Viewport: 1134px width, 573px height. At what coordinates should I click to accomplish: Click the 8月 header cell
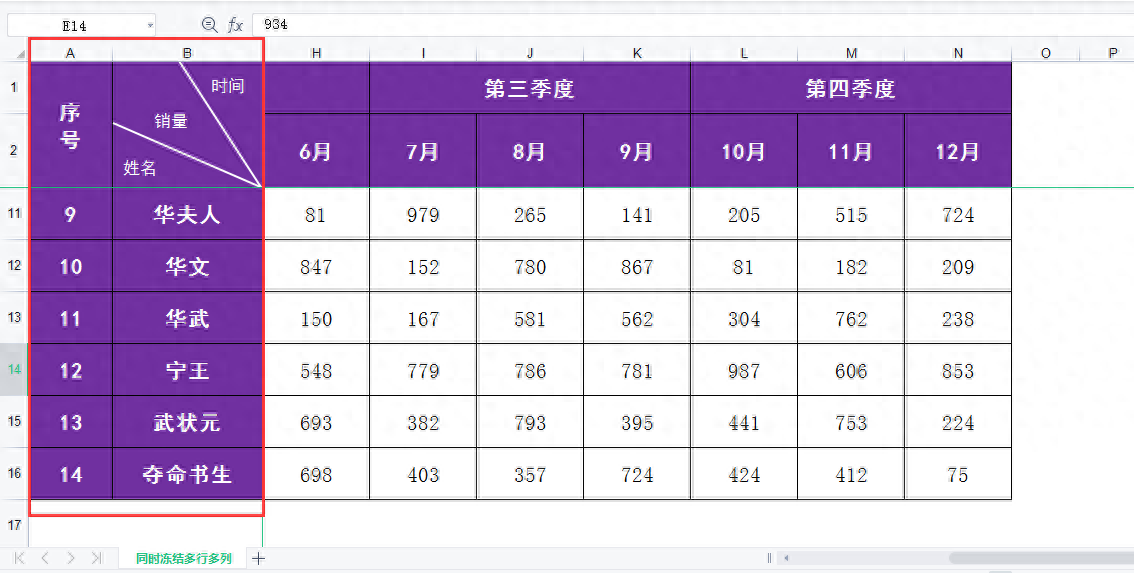tap(530, 150)
